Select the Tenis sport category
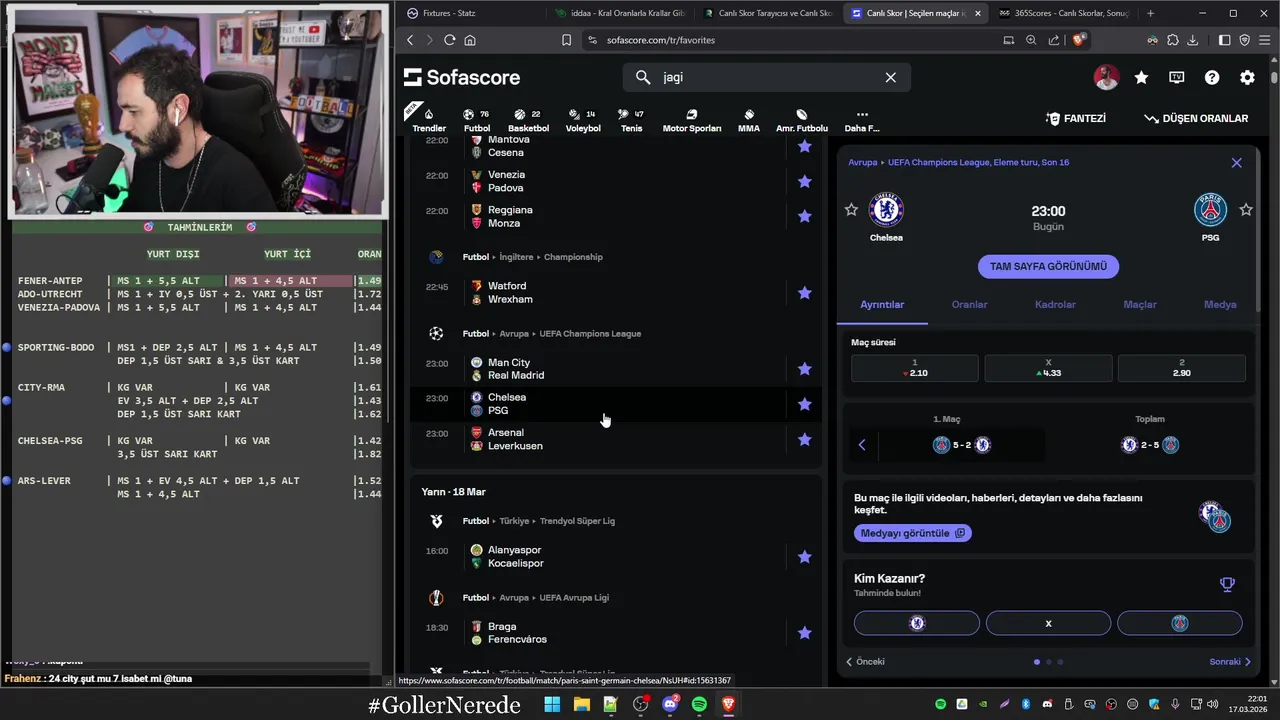1280x720 pixels. coord(631,120)
